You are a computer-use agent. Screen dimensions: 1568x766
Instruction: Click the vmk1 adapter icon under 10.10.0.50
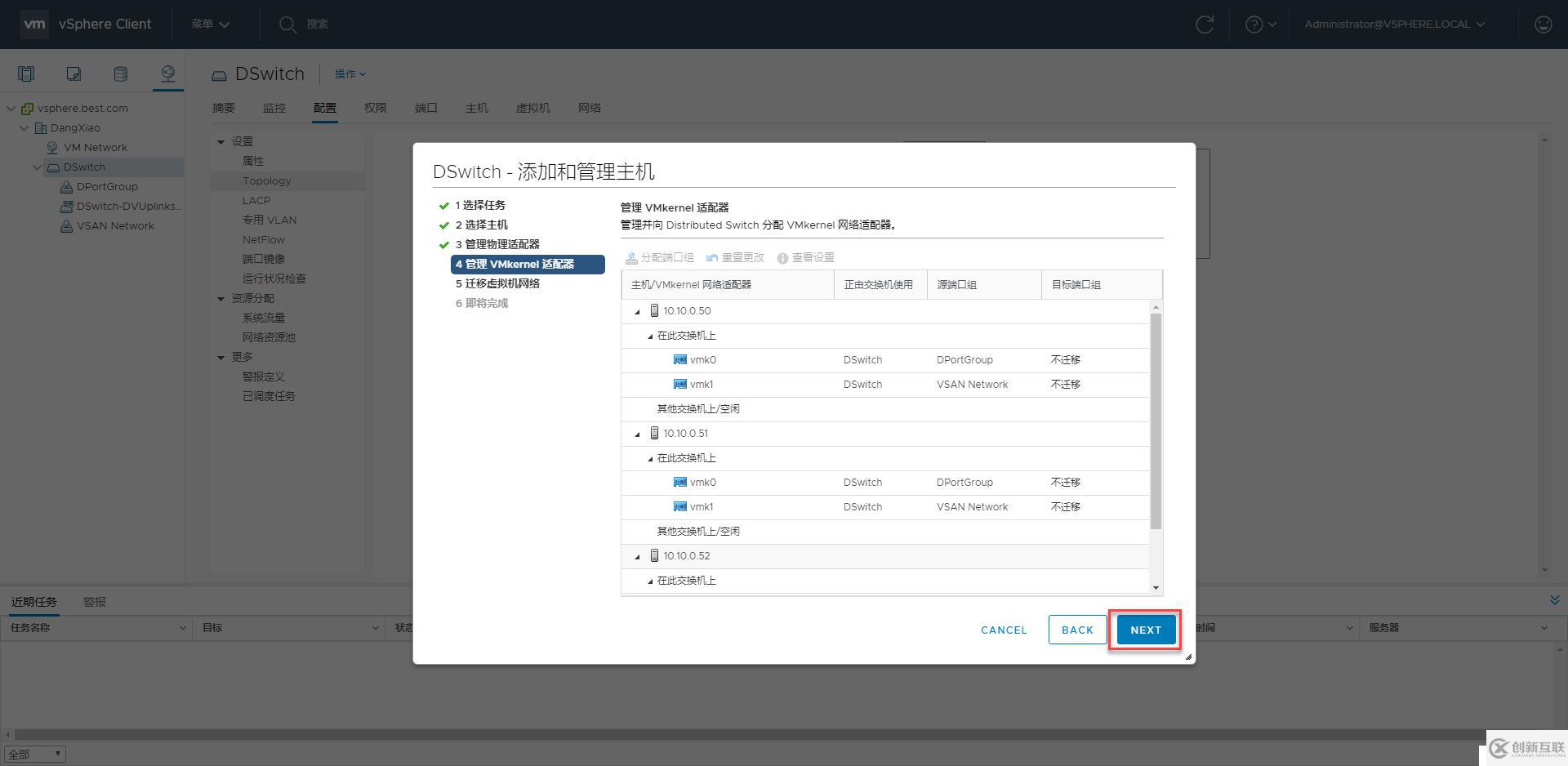[x=679, y=384]
